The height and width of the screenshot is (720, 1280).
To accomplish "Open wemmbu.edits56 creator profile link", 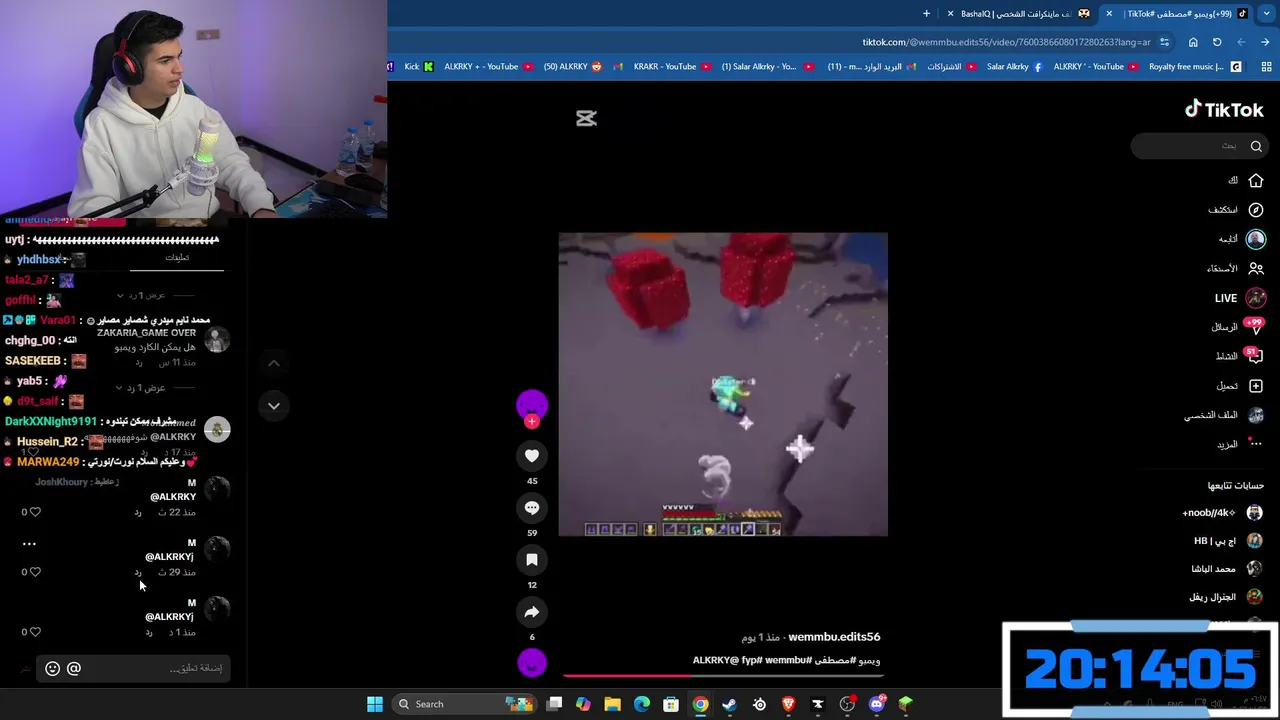I will (x=834, y=637).
